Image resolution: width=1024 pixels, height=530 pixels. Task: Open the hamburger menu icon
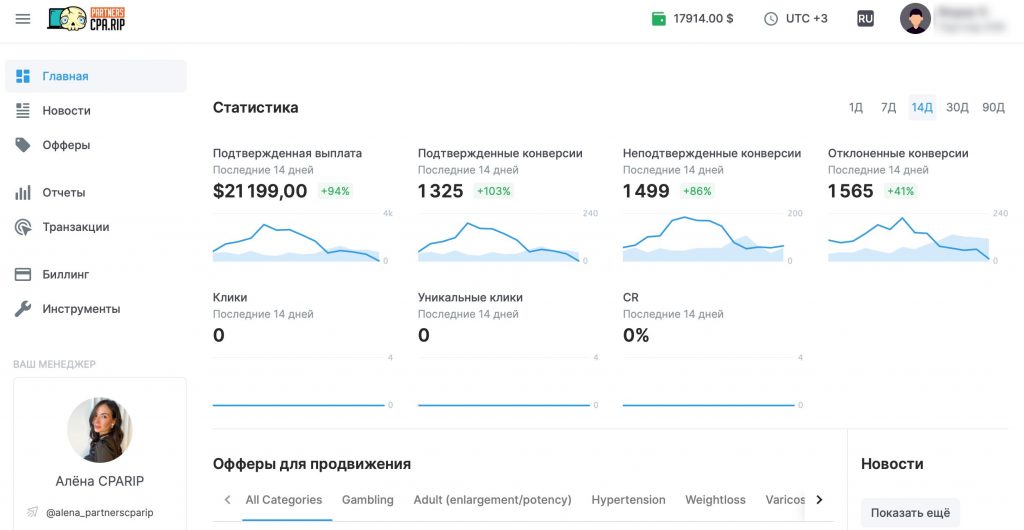[23, 19]
